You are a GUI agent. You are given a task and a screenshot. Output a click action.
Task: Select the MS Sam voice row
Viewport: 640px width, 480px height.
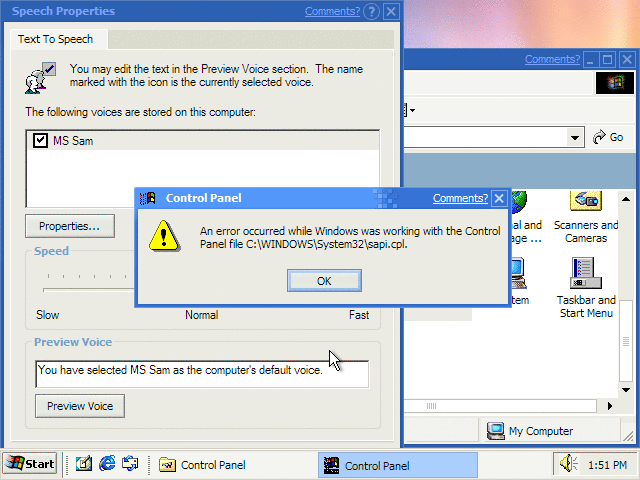click(203, 141)
